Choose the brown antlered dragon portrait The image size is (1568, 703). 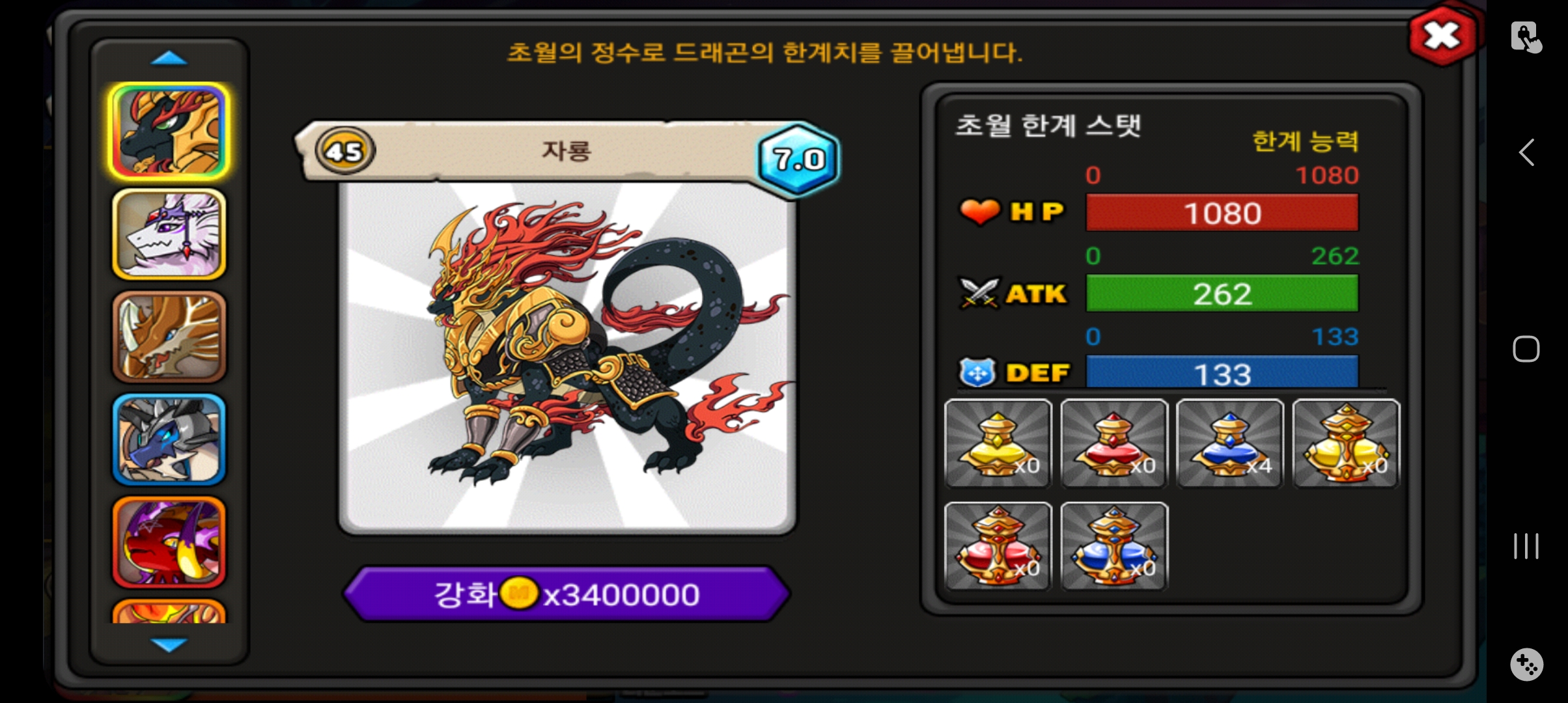coord(169,337)
